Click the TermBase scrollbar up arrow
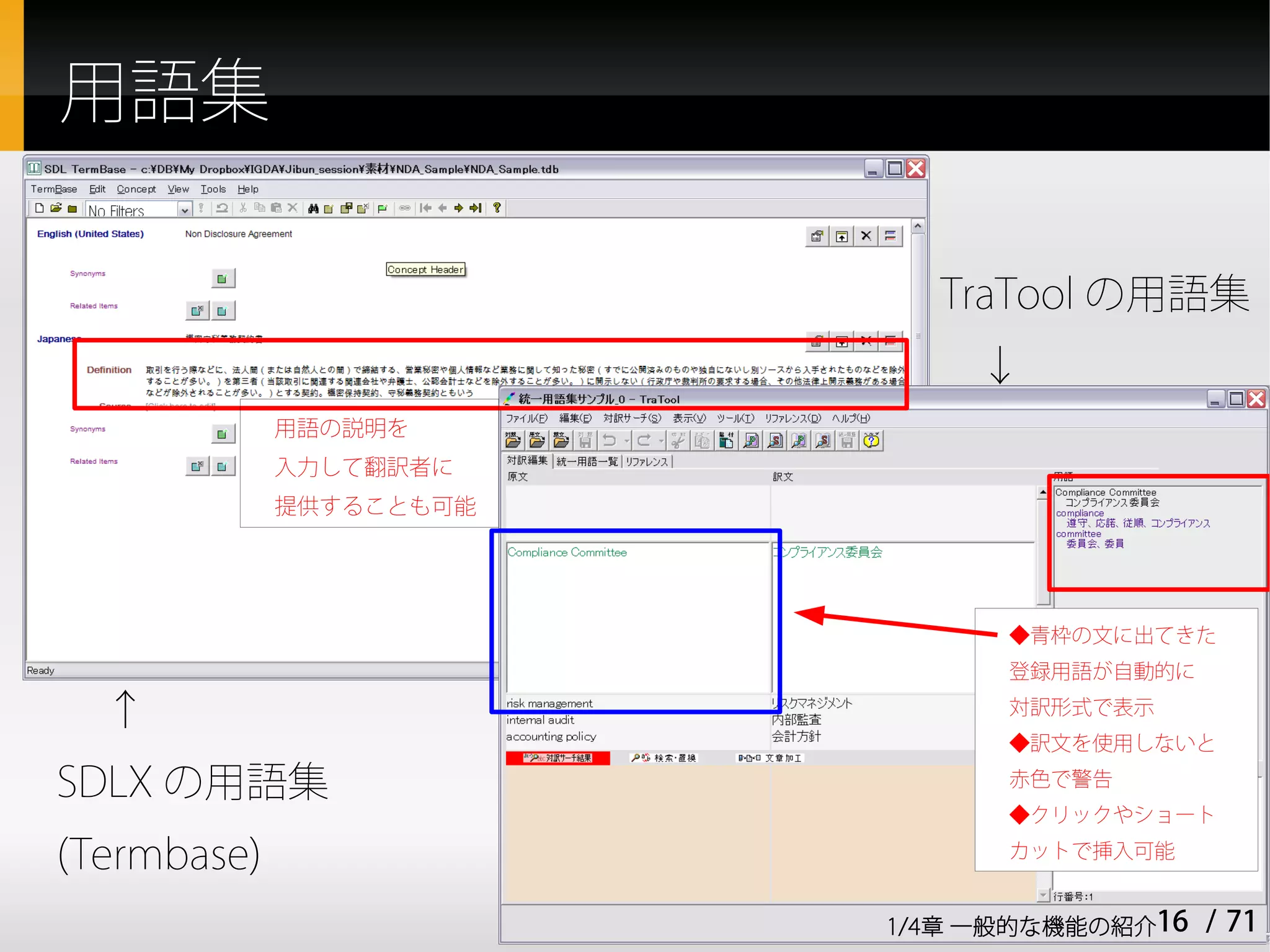 click(x=918, y=227)
